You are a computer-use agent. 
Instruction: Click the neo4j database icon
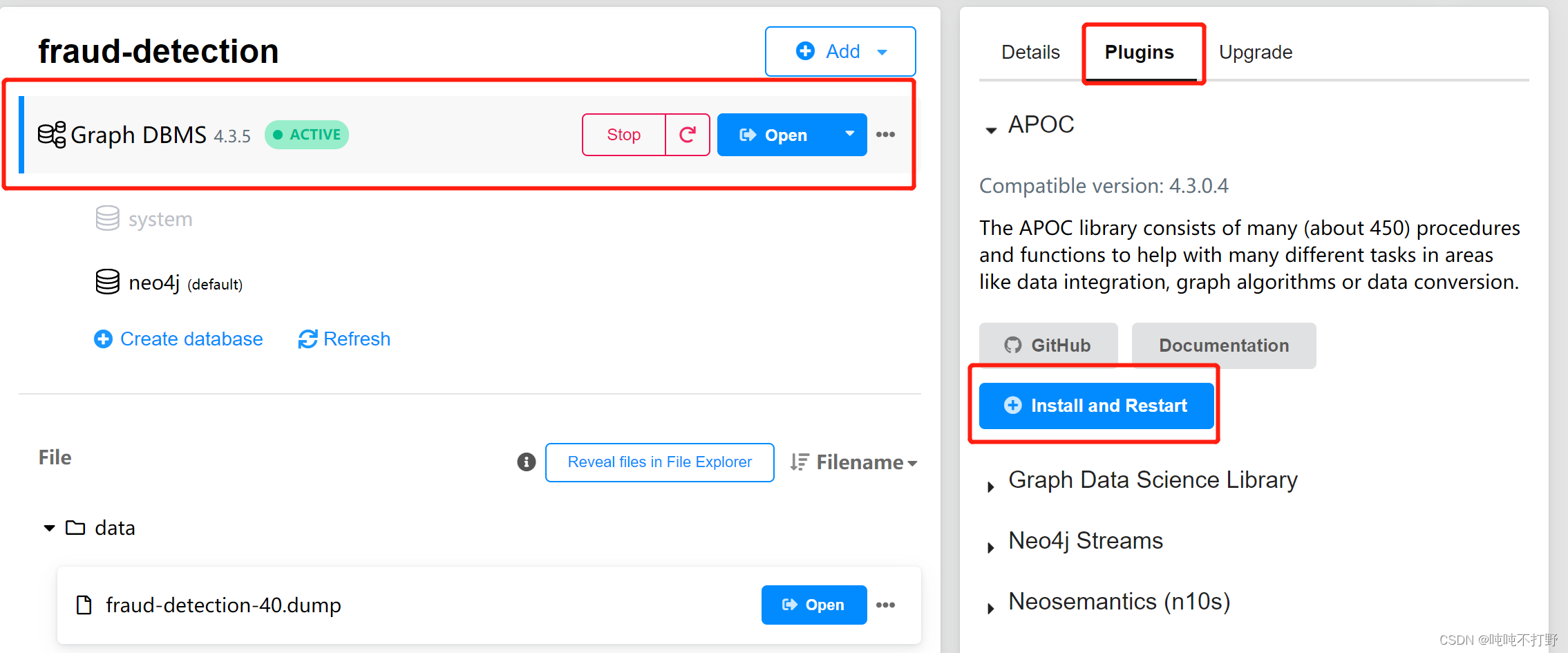(x=107, y=282)
